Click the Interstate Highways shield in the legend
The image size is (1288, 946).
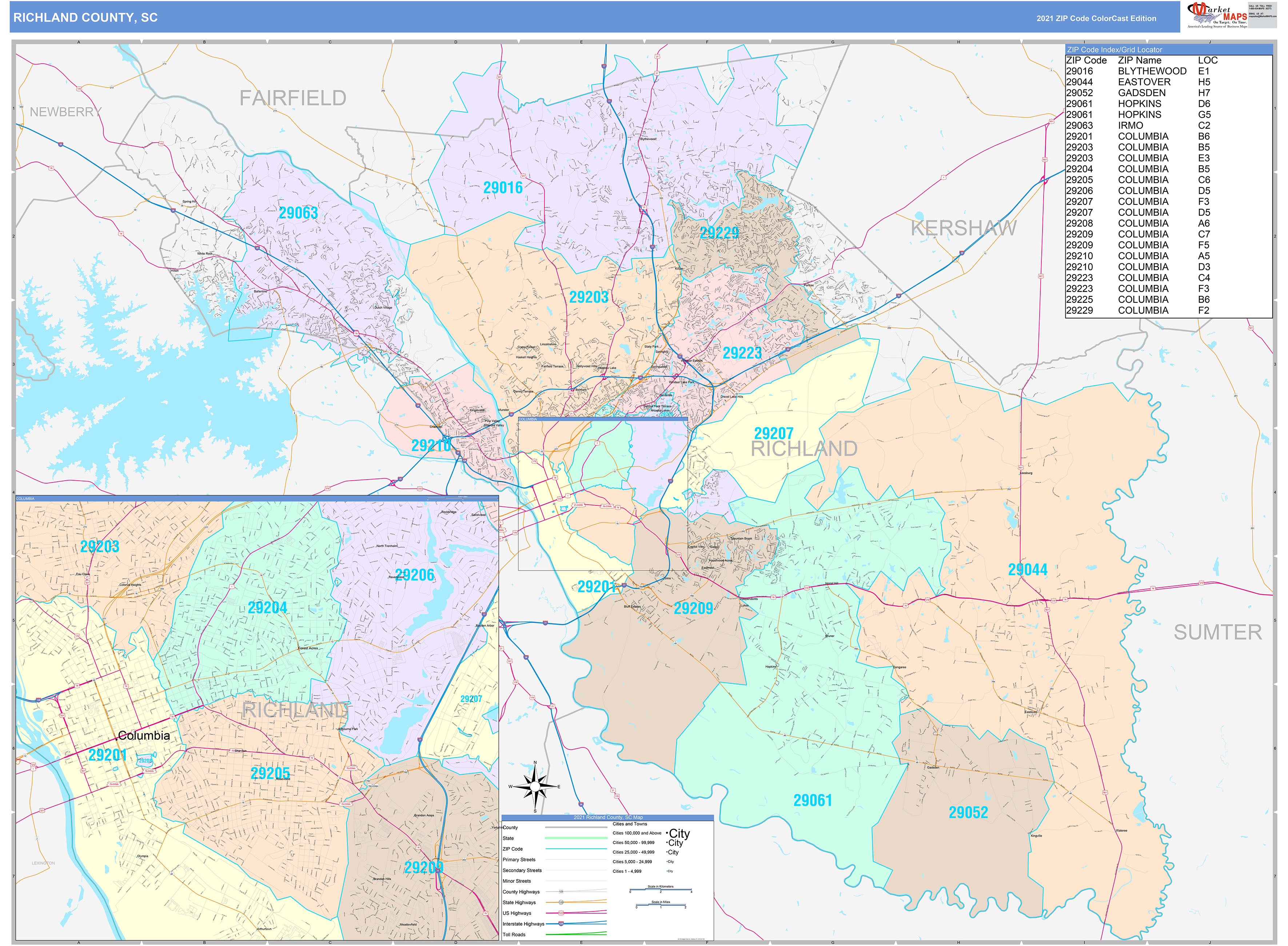(561, 924)
